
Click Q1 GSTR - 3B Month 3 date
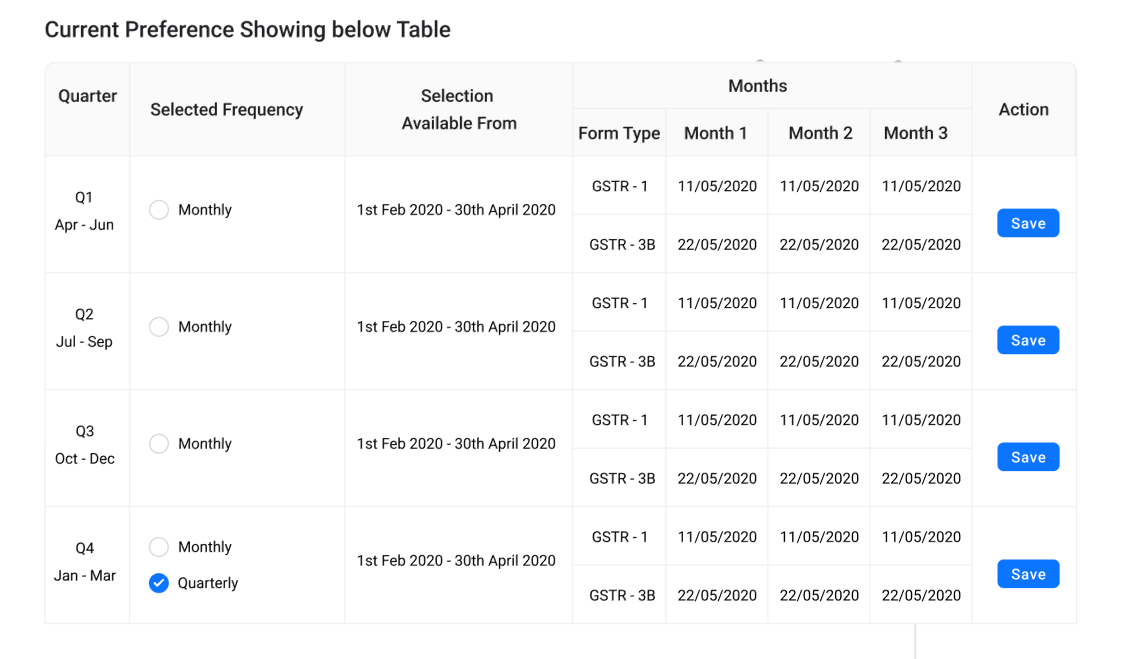coord(921,244)
